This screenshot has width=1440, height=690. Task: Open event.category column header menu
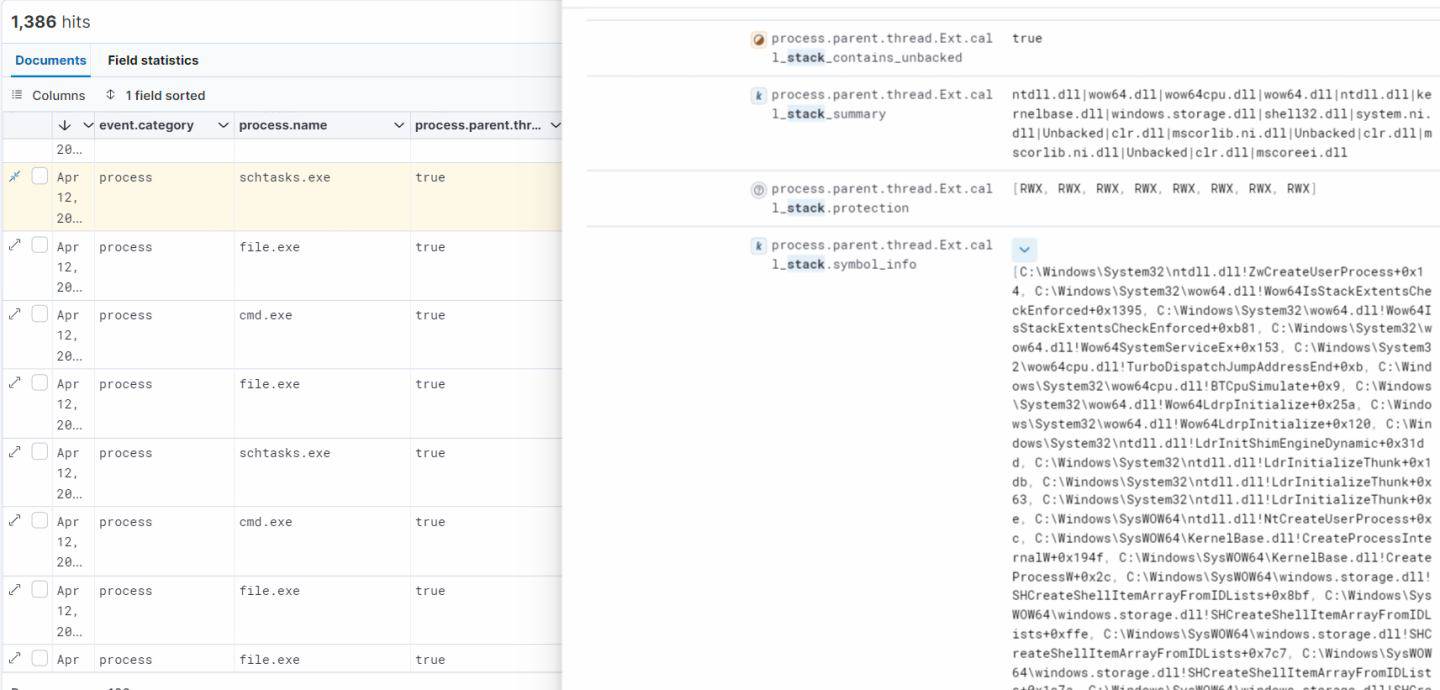222,125
